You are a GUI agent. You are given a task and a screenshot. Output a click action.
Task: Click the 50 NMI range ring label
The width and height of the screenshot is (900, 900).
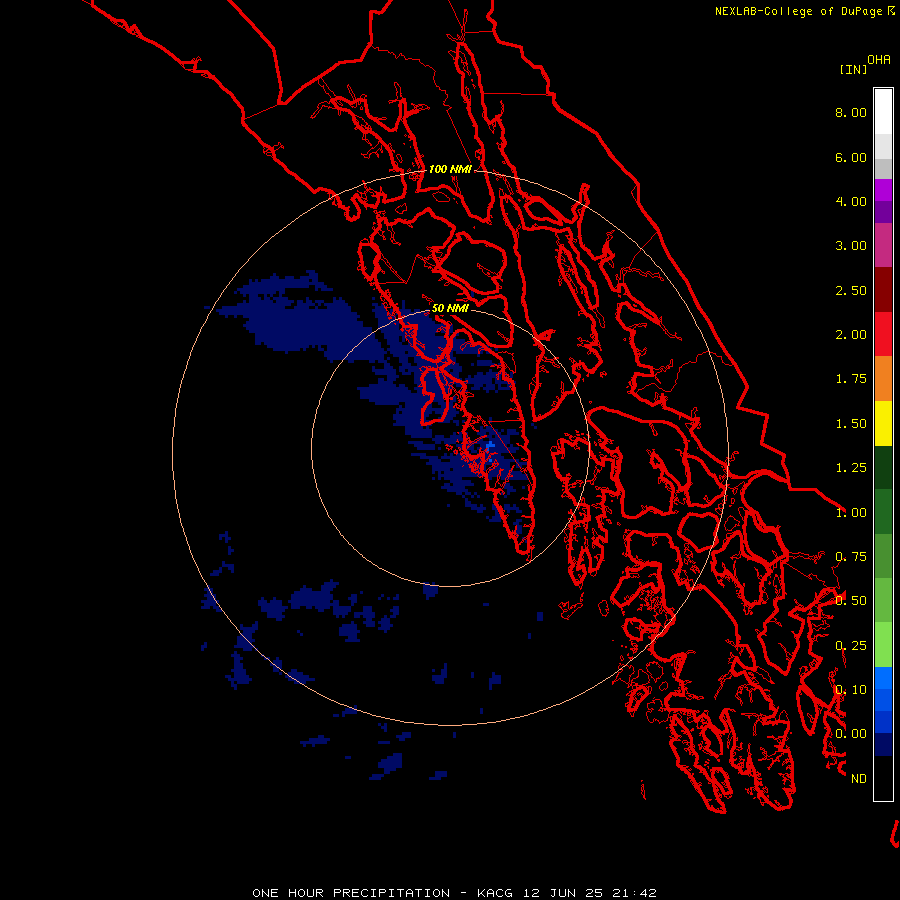point(450,309)
